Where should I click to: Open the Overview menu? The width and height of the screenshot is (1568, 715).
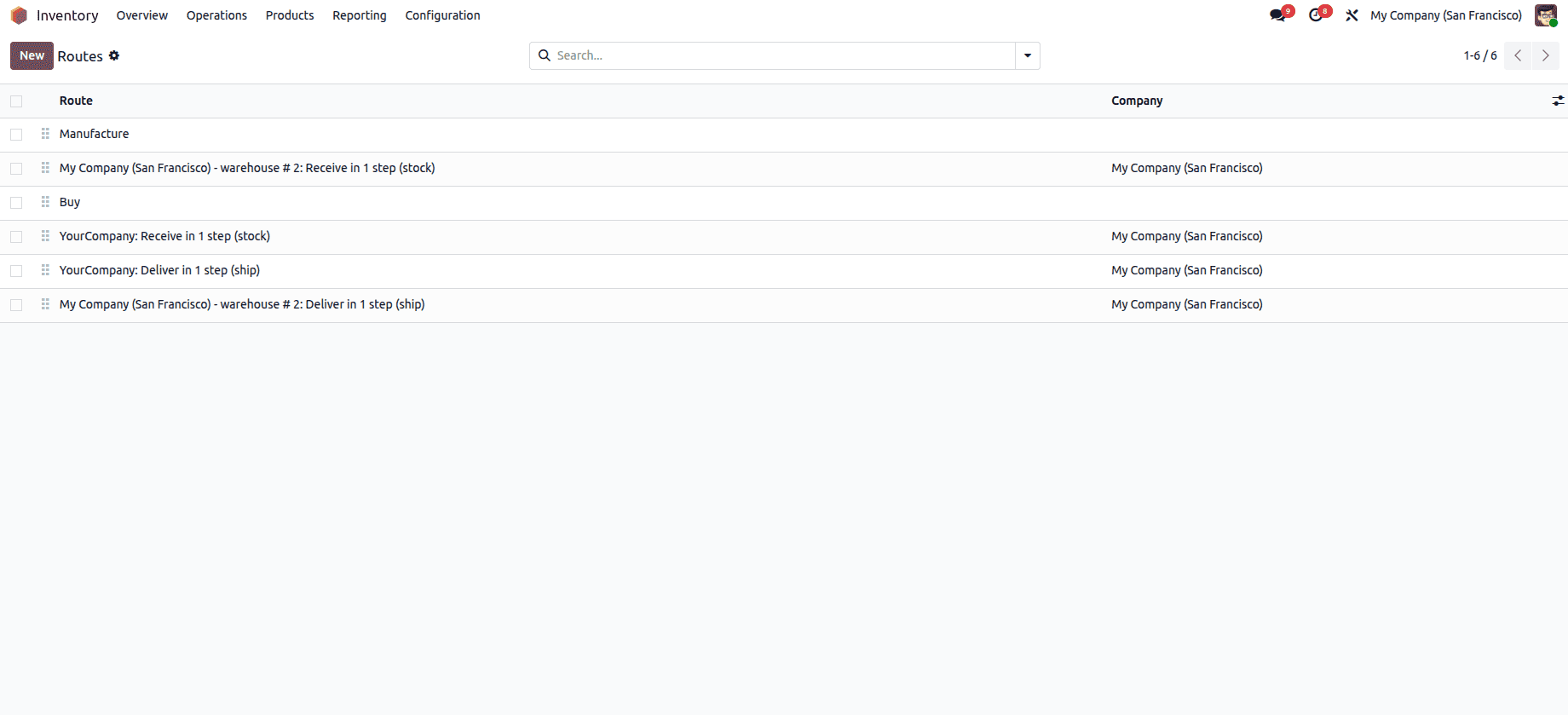[142, 15]
